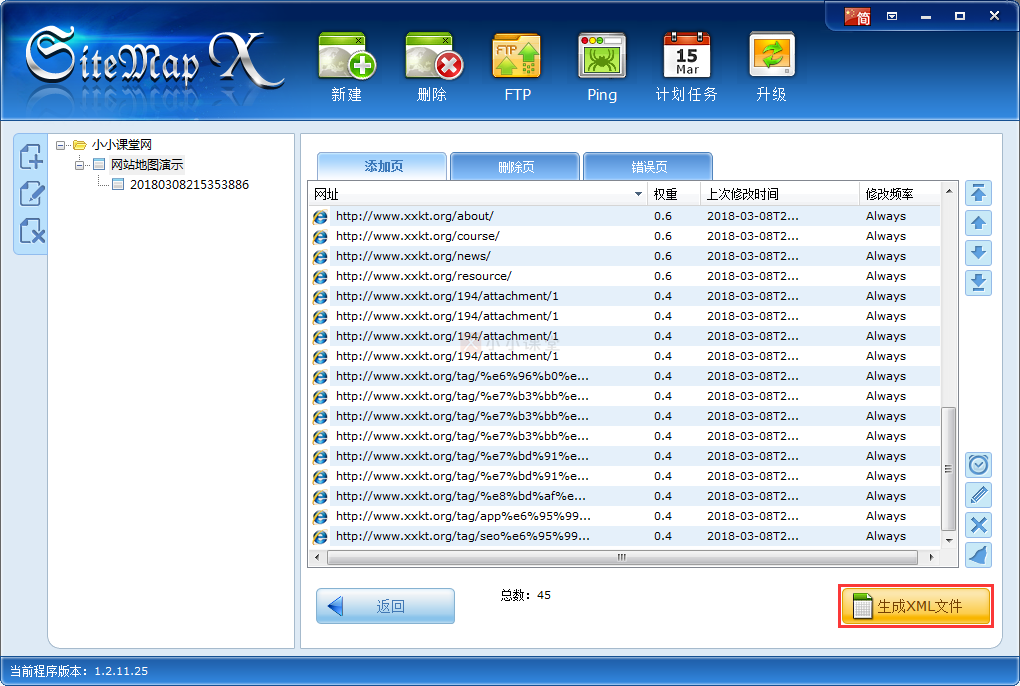Image resolution: width=1020 pixels, height=686 pixels.
Task: Click the pencil edit icon beside list
Action: [x=978, y=495]
